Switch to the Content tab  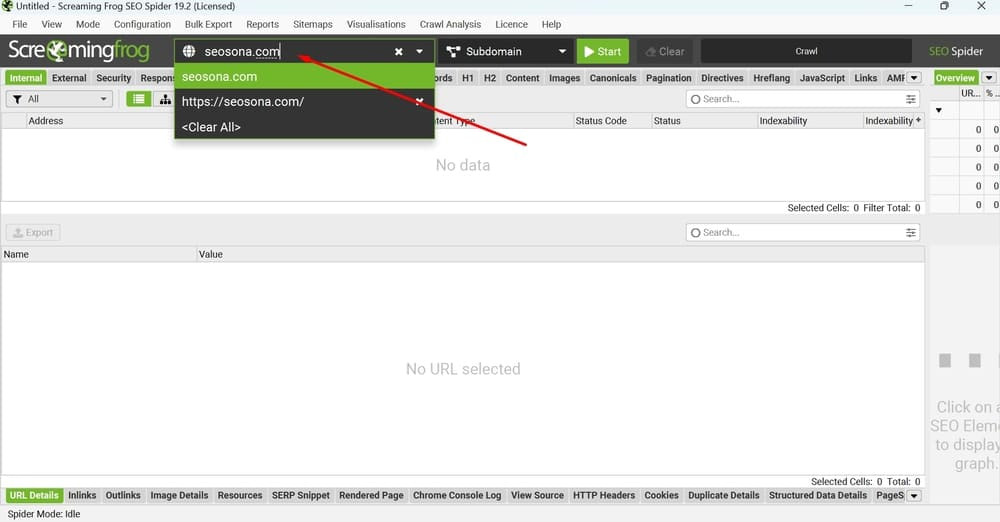(522, 78)
